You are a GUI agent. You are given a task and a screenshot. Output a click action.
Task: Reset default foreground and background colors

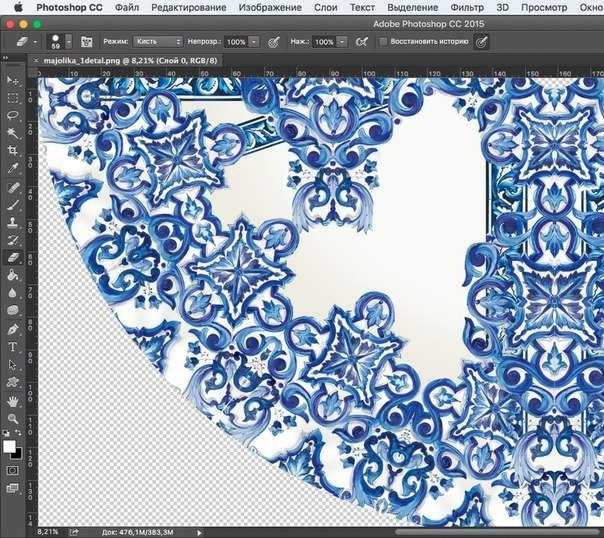(6, 432)
